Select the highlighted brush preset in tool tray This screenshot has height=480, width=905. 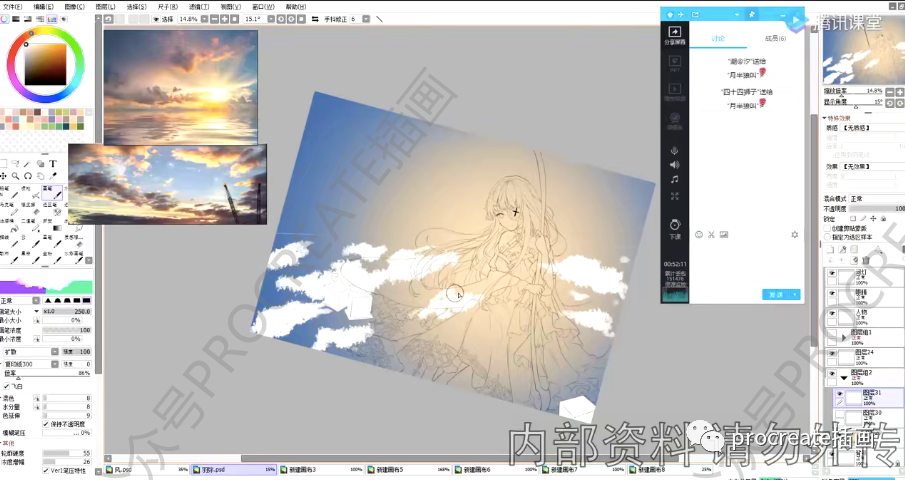tap(53, 192)
